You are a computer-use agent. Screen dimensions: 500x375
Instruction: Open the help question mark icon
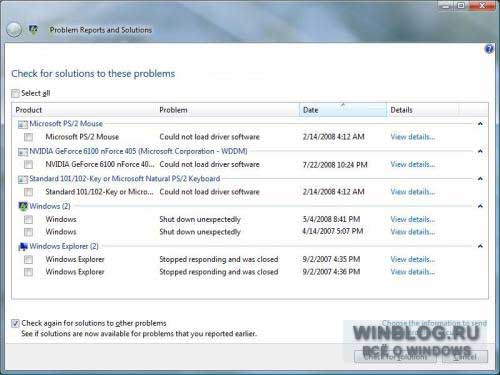coord(489,49)
